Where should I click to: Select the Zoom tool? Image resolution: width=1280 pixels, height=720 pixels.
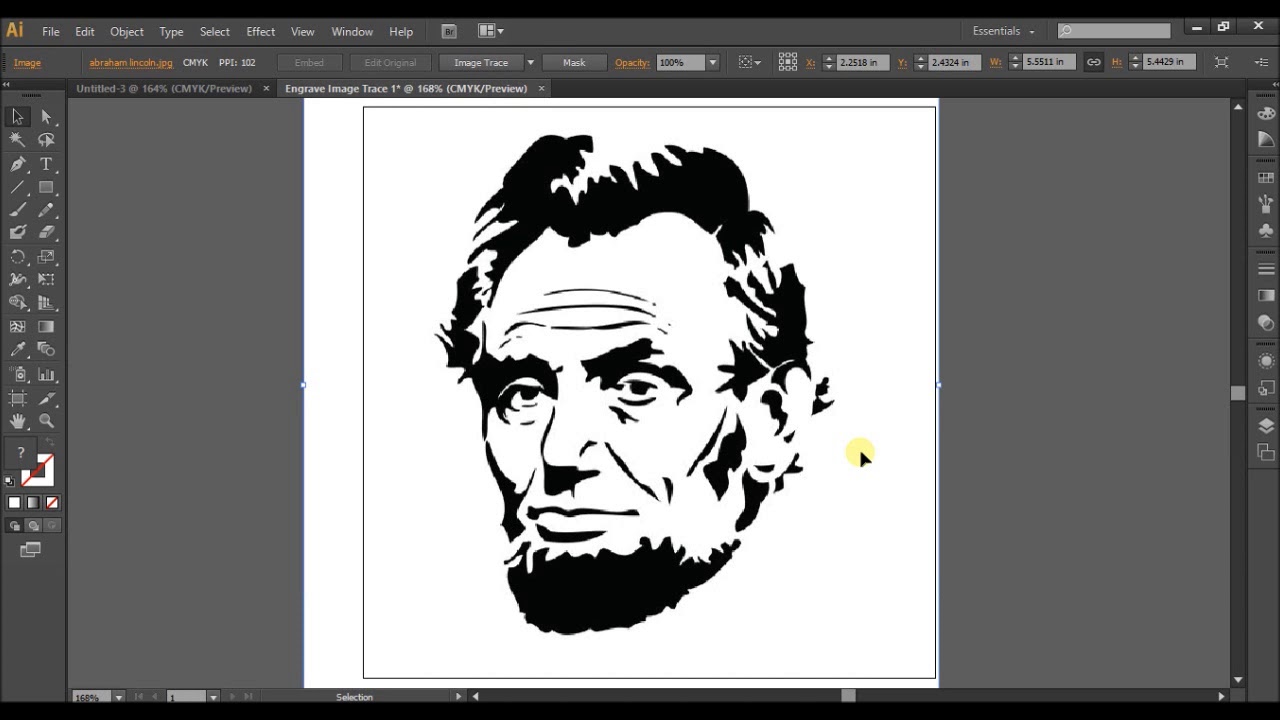point(46,421)
